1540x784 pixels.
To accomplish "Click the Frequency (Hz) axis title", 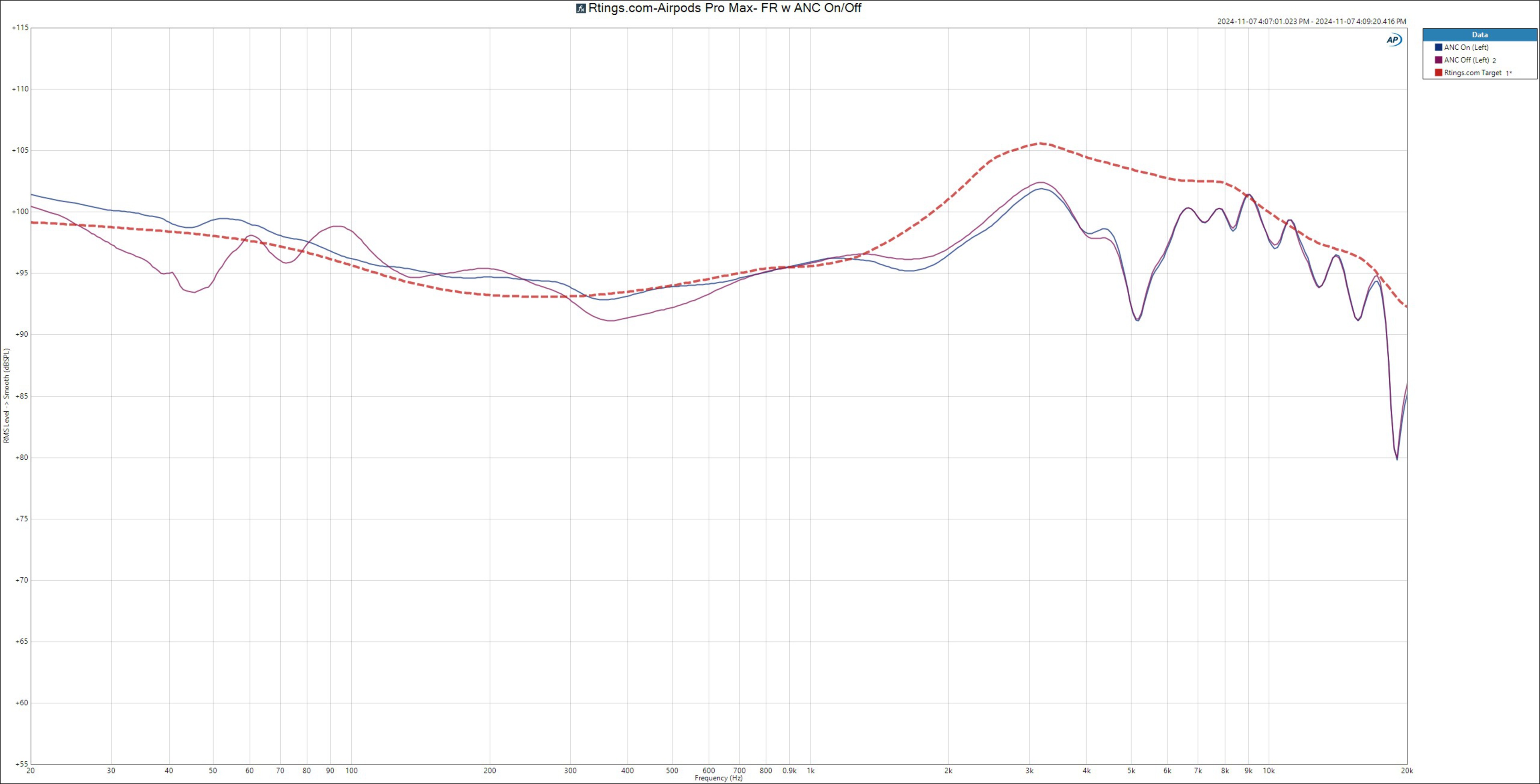I will [719, 778].
